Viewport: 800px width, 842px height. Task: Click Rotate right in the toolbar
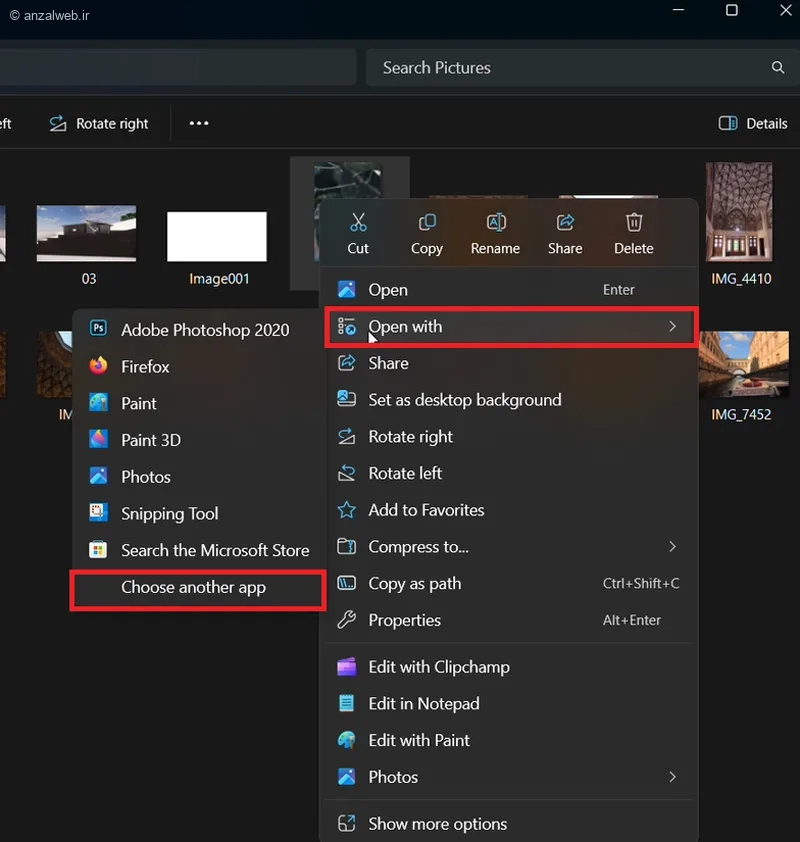(99, 124)
